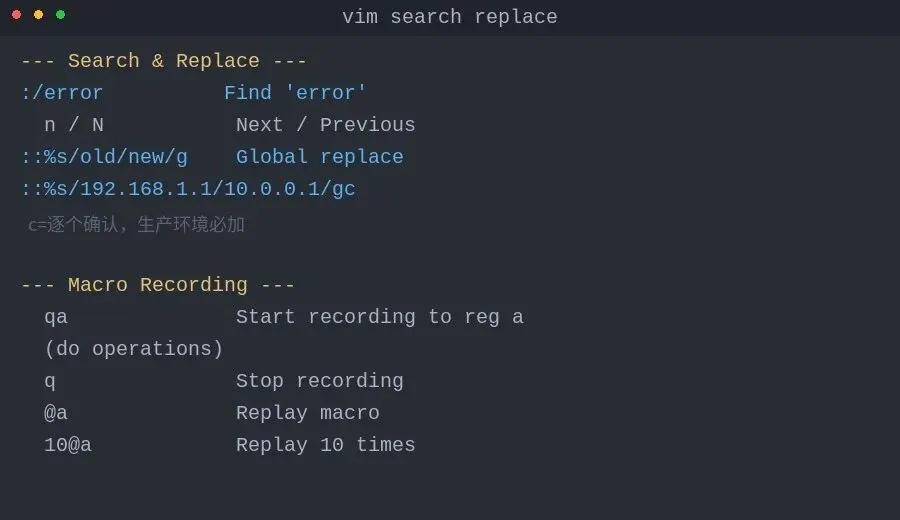Image resolution: width=900 pixels, height=520 pixels.
Task: Click the '--- Macro Recording ---' heading
Action: coord(158,285)
